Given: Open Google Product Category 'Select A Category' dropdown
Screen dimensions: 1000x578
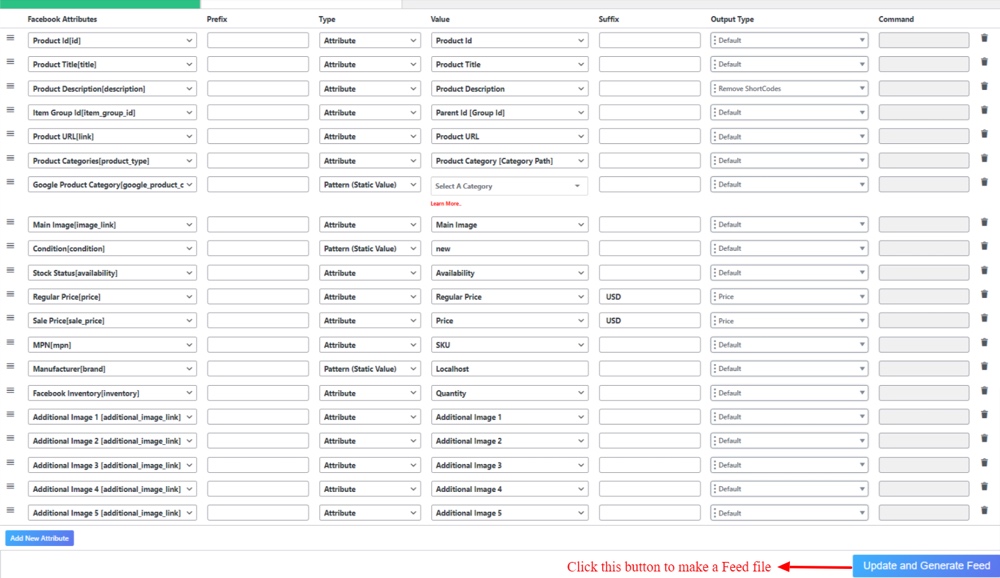Looking at the screenshot, I should pyautogui.click(x=509, y=186).
